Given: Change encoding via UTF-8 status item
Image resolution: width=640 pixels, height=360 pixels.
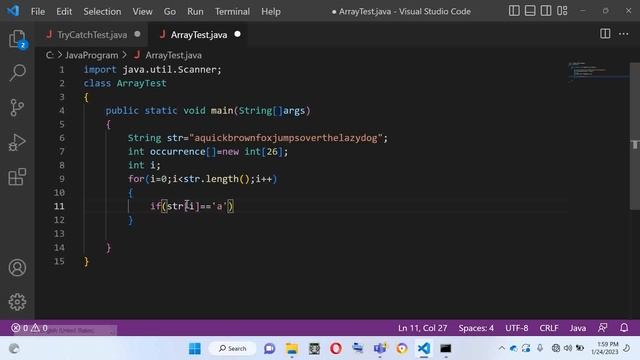Looking at the screenshot, I should pyautogui.click(x=516, y=328).
